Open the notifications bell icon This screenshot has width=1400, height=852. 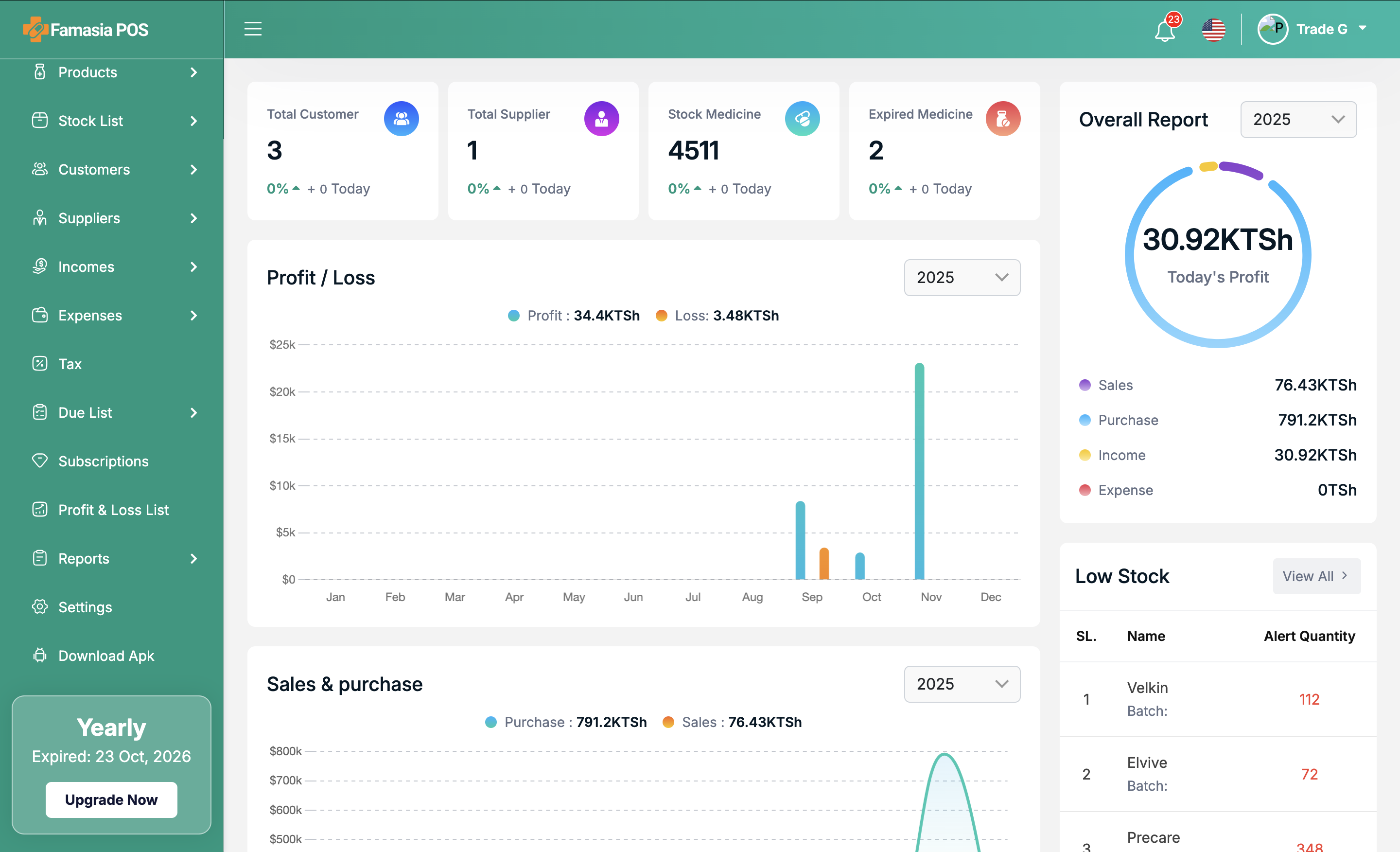[x=1164, y=30]
